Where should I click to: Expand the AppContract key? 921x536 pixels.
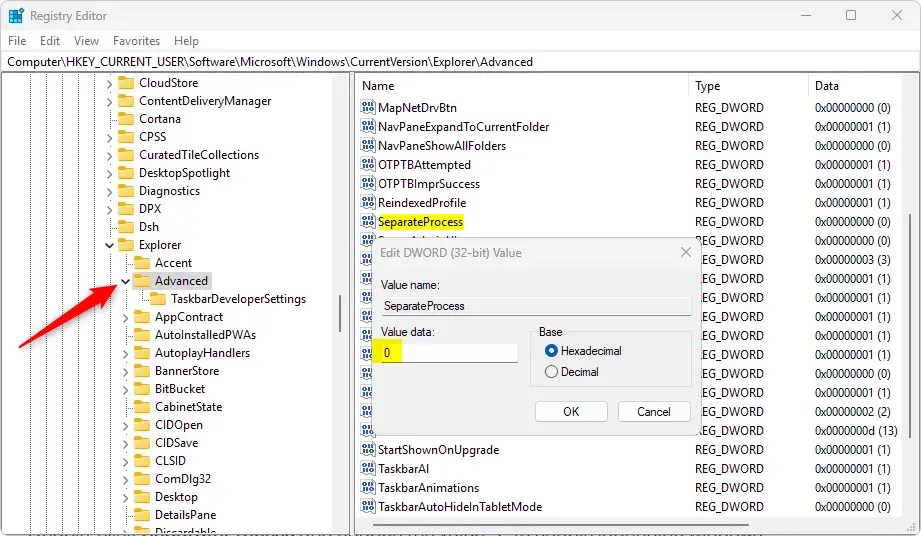tap(125, 318)
